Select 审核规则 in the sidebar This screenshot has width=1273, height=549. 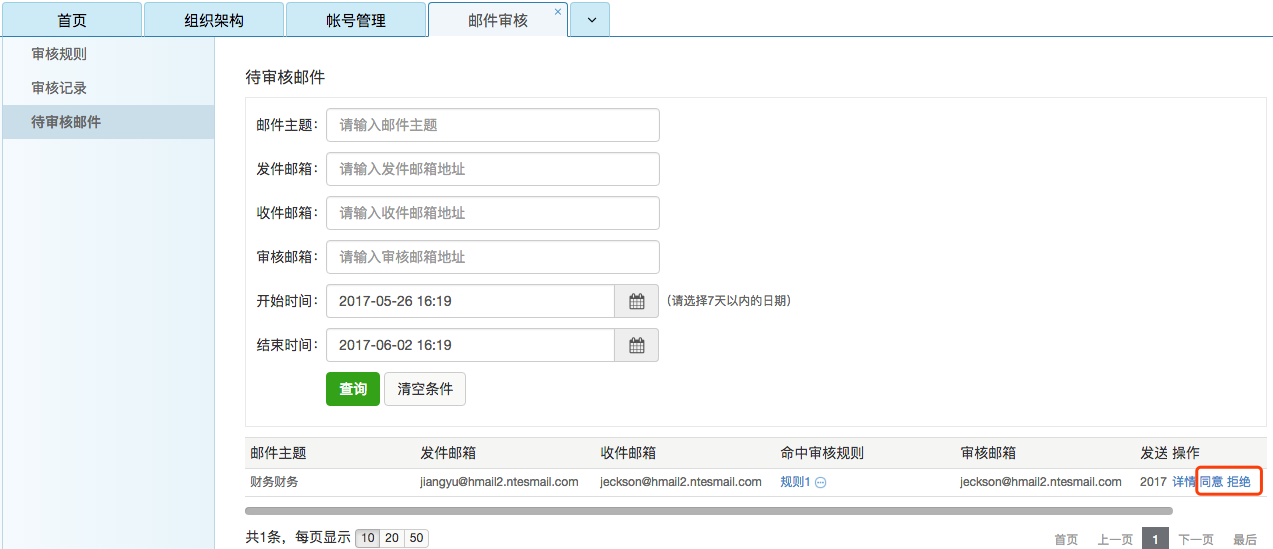tap(59, 54)
